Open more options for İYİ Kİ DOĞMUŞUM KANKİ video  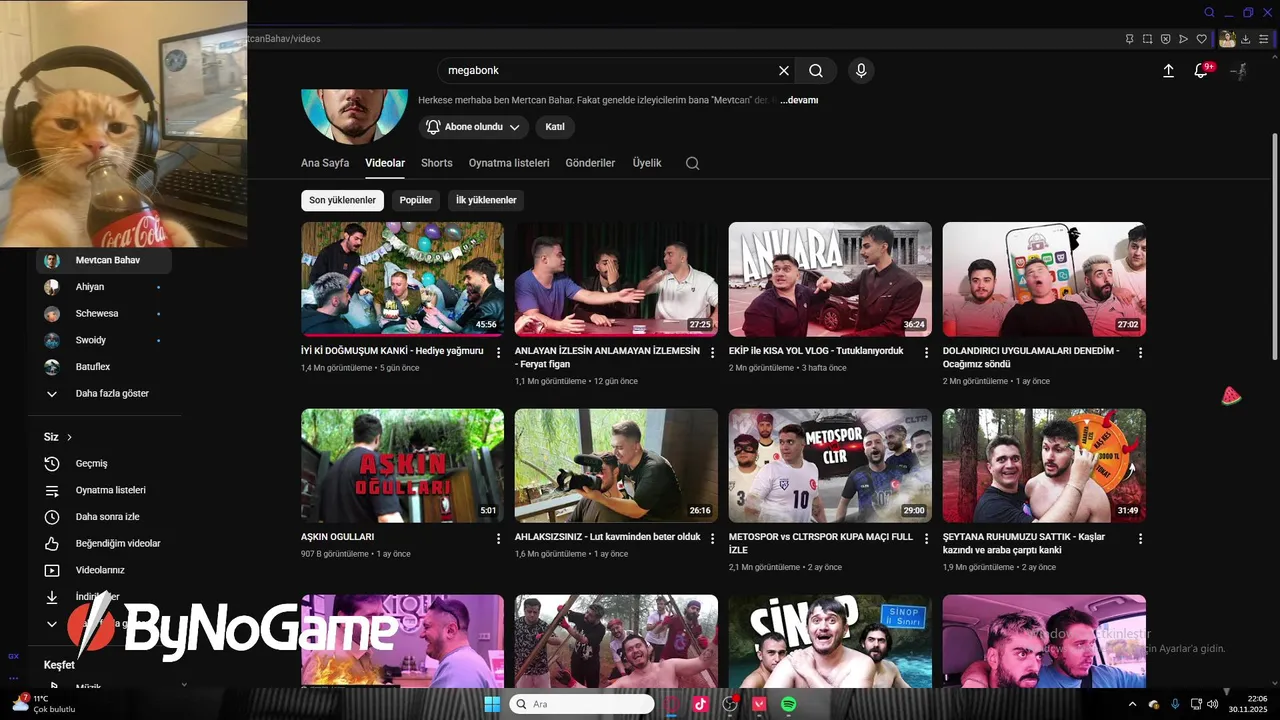[x=498, y=353]
